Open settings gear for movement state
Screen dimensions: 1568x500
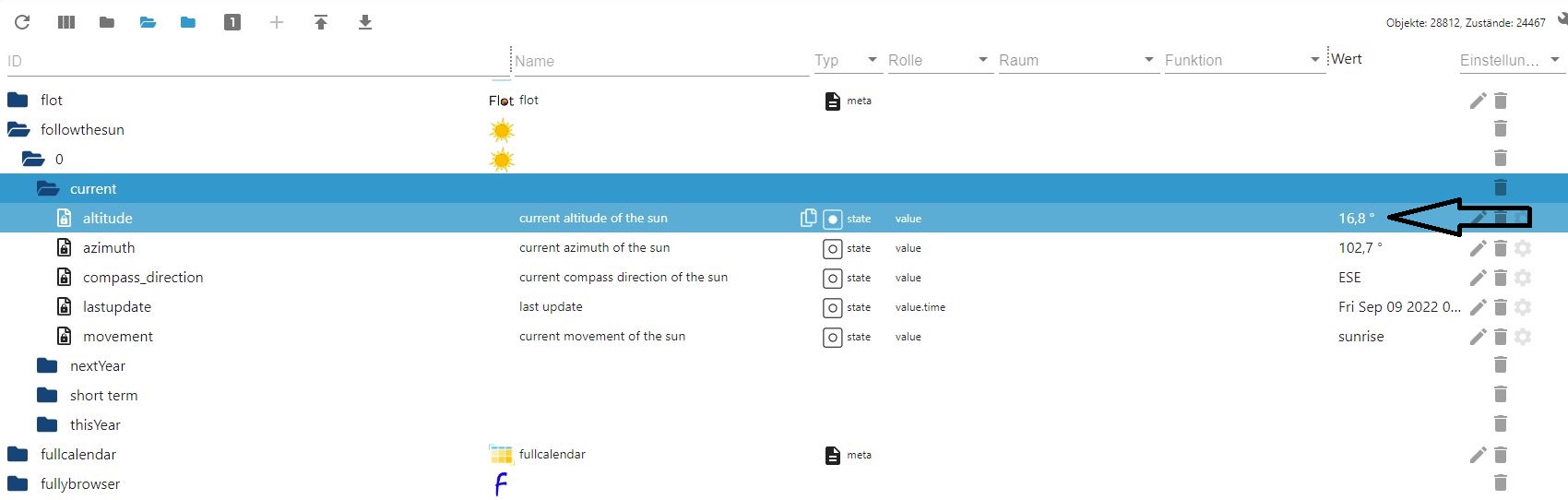1523,337
